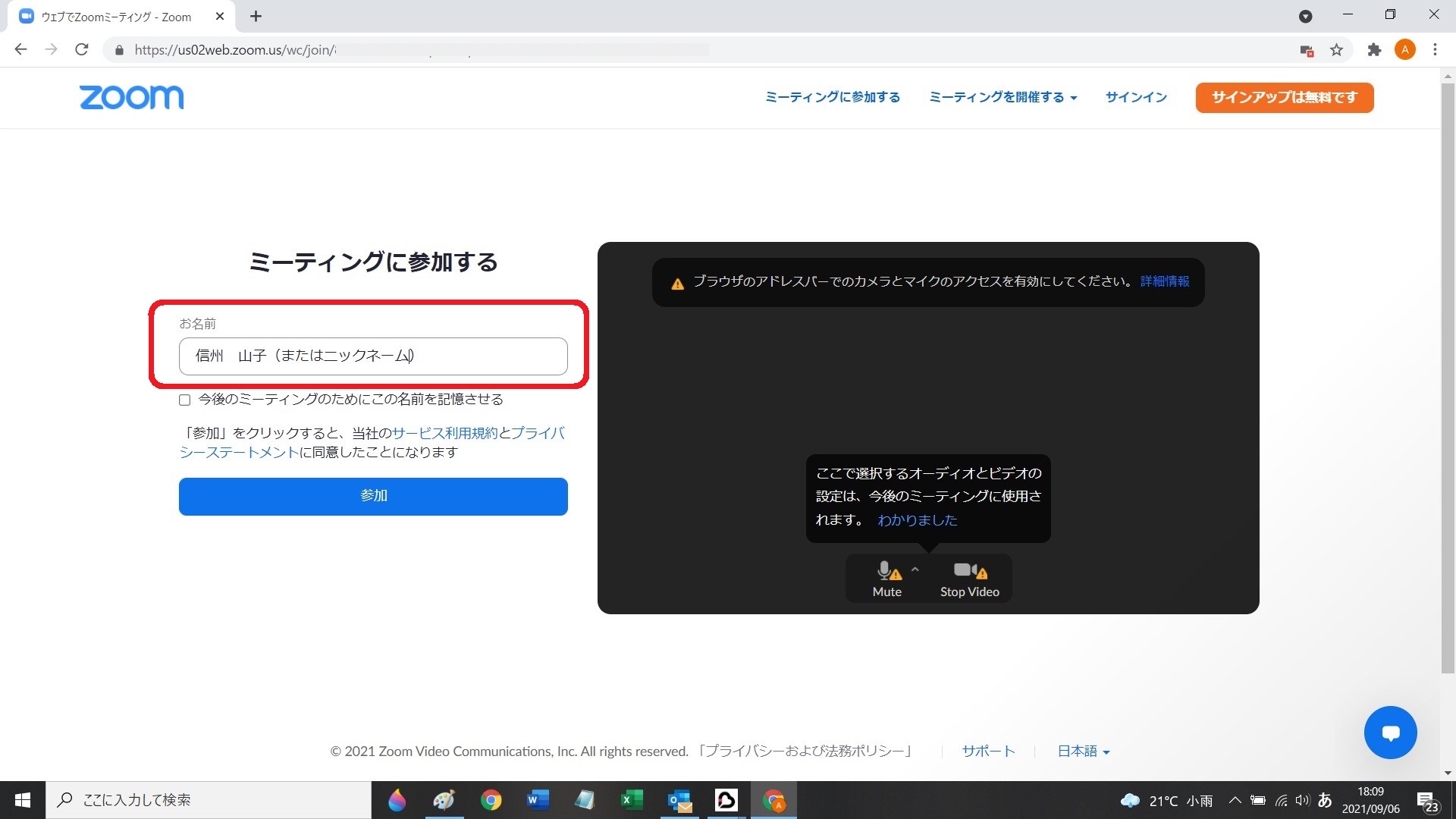Open the notification center icon
The height and width of the screenshot is (819, 1456).
pos(1428,801)
